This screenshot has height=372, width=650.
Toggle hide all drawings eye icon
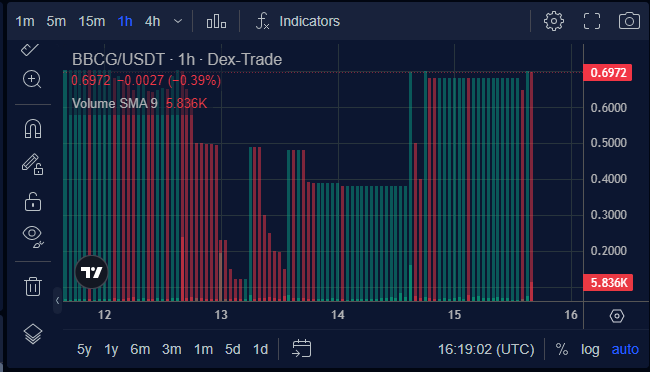33,237
